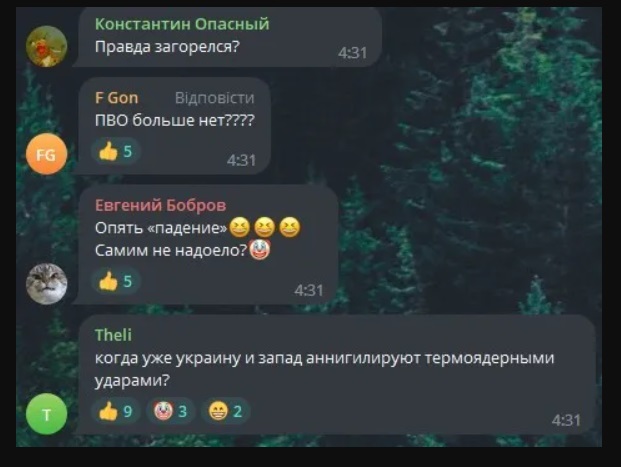
Task: Toggle grinning reaction with 2 on Theli's message
Action: click(225, 411)
